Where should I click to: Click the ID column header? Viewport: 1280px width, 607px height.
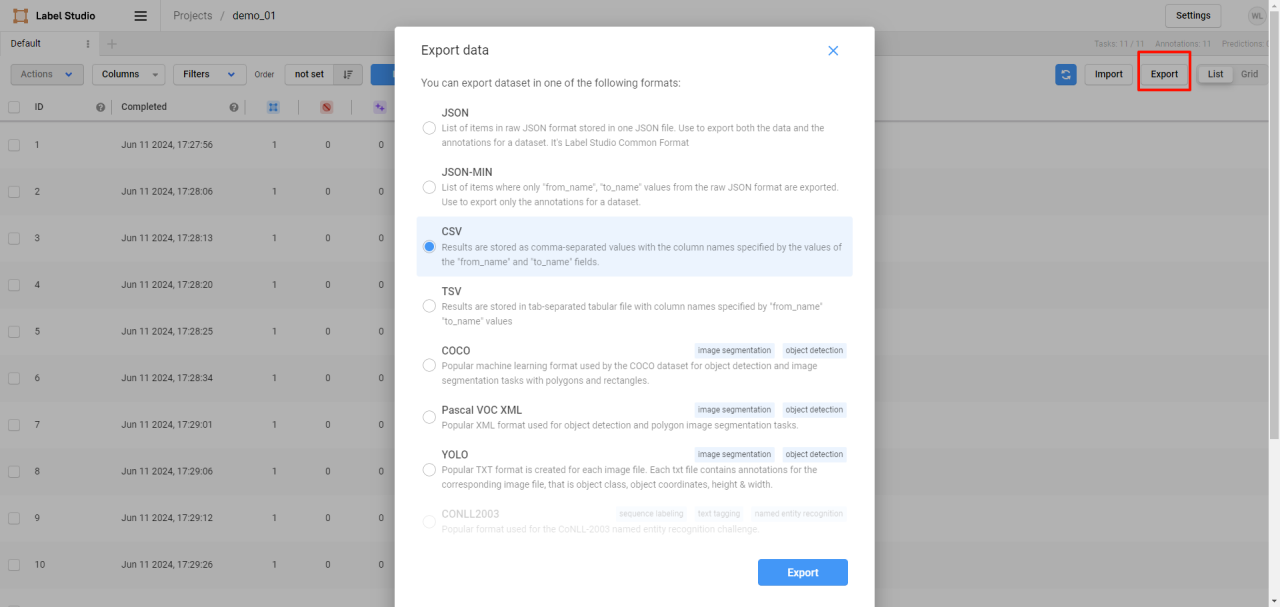(x=39, y=107)
